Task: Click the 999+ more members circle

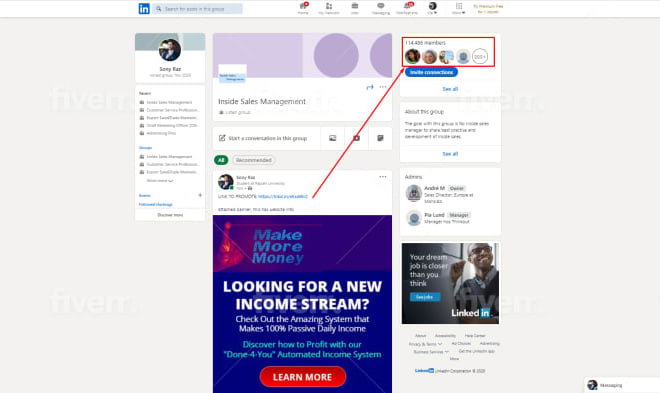Action: pyautogui.click(x=480, y=56)
